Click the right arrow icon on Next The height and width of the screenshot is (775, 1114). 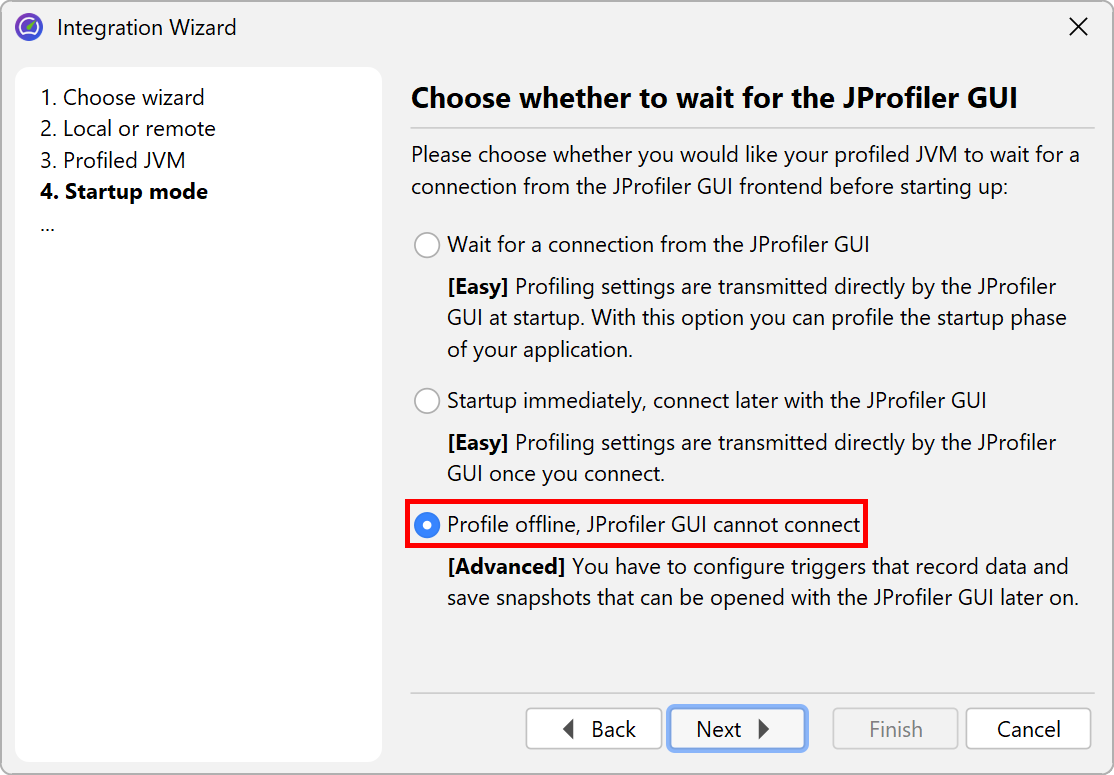(x=764, y=730)
